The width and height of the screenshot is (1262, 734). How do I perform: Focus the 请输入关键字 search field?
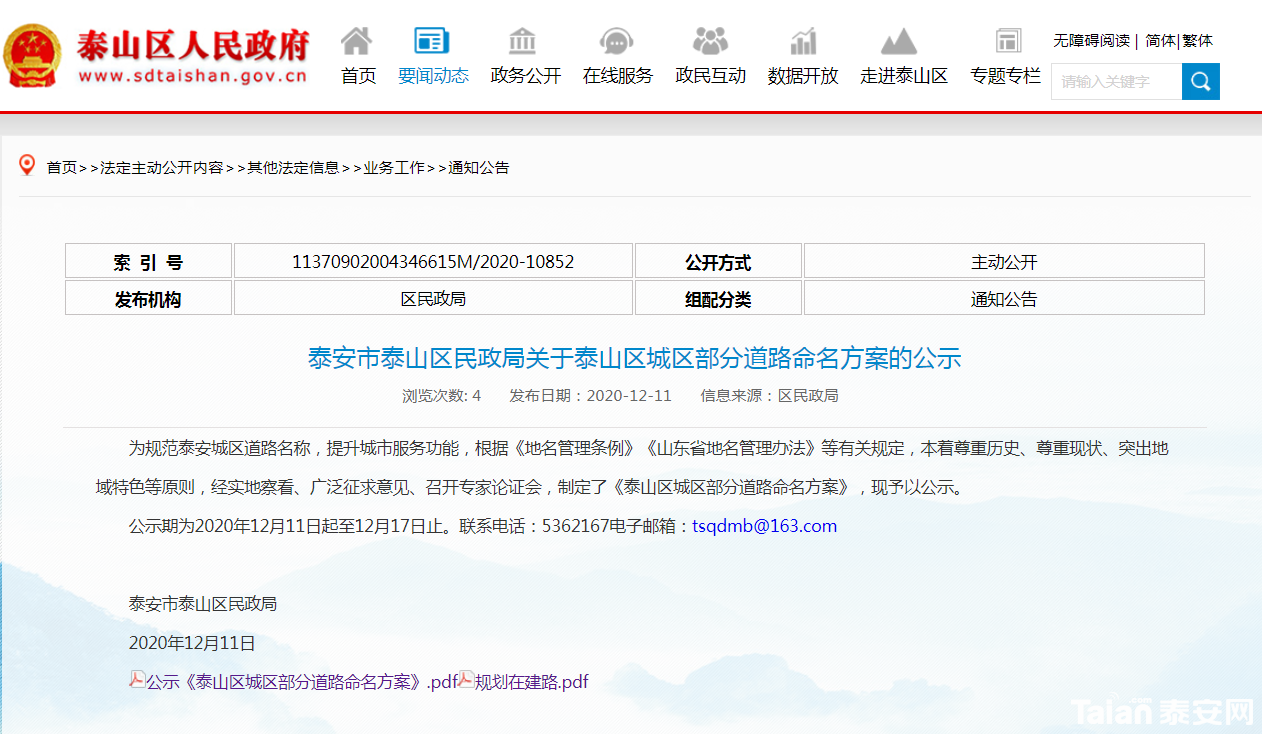tap(1116, 81)
